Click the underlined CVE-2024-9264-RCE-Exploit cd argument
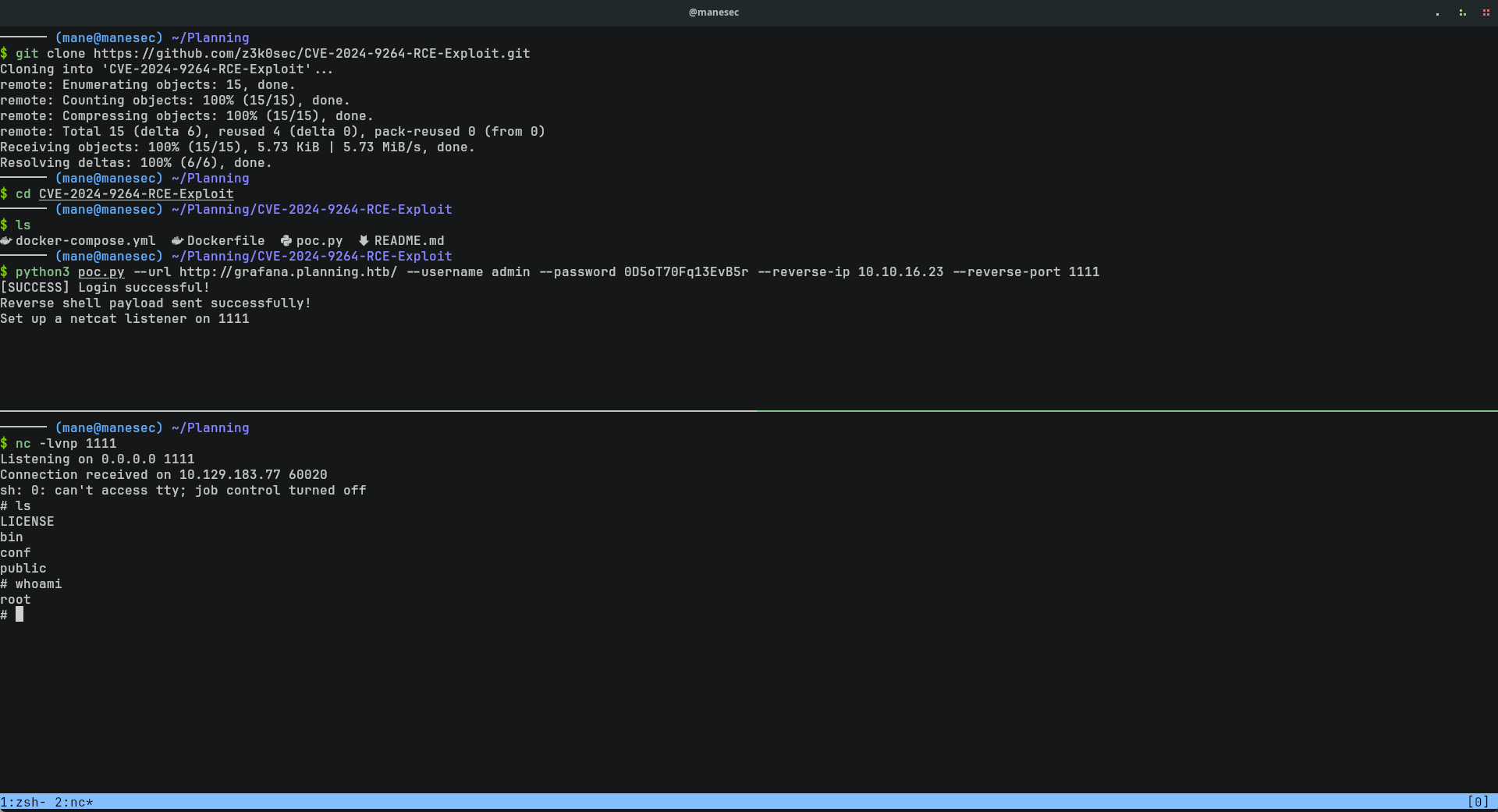 pos(137,193)
